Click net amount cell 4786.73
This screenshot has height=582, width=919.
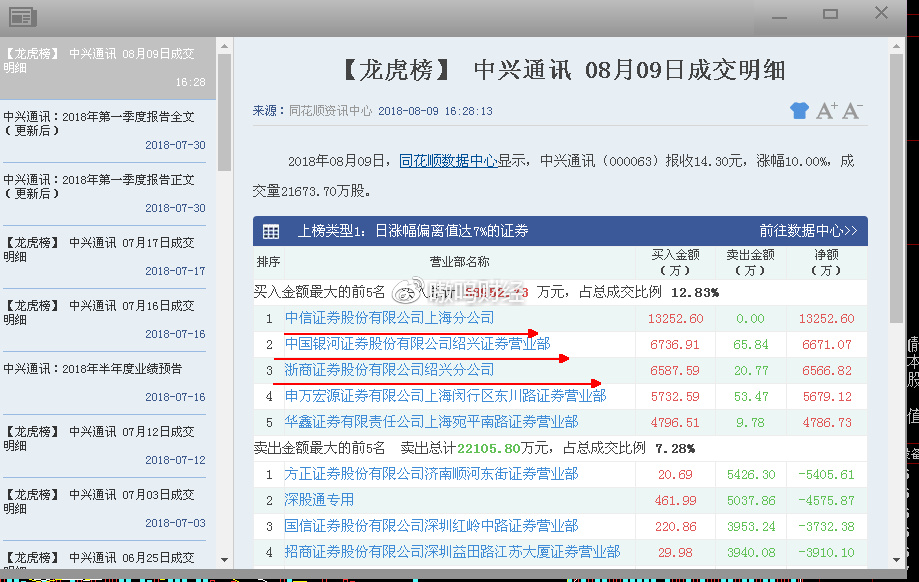[826, 423]
